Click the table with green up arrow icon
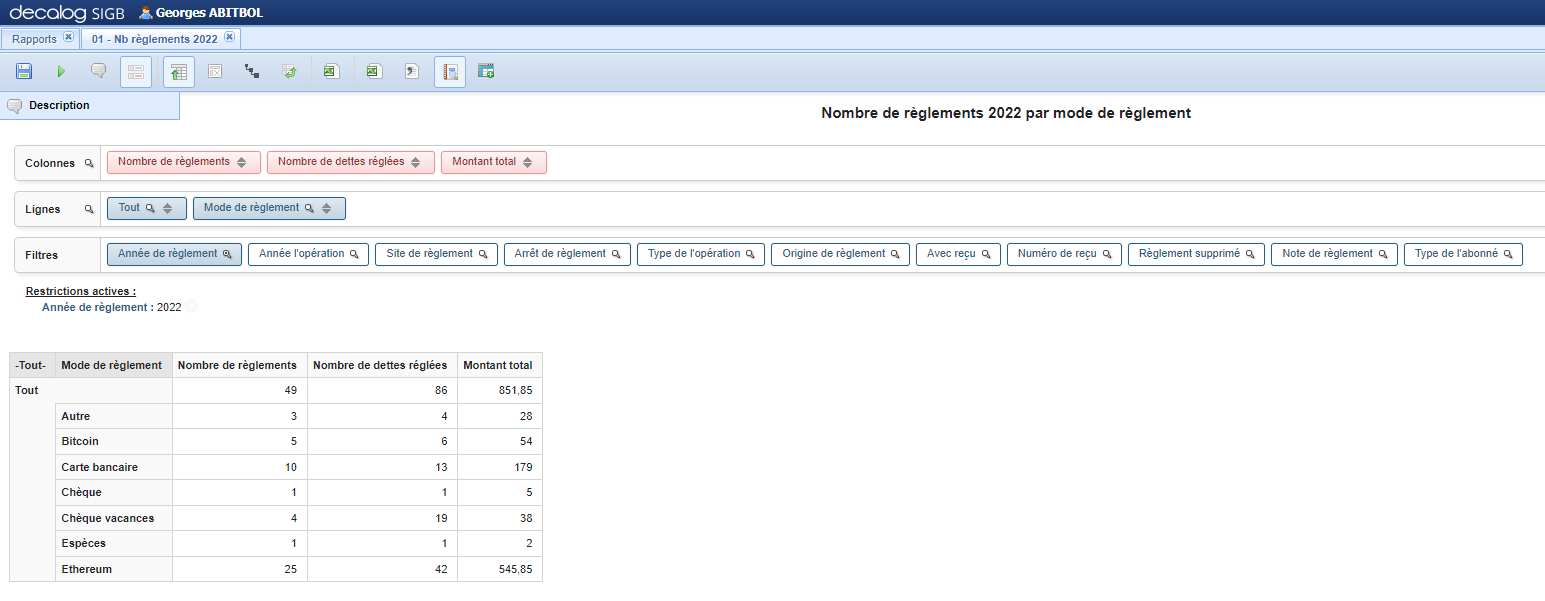The width and height of the screenshot is (1545, 601). (x=179, y=72)
